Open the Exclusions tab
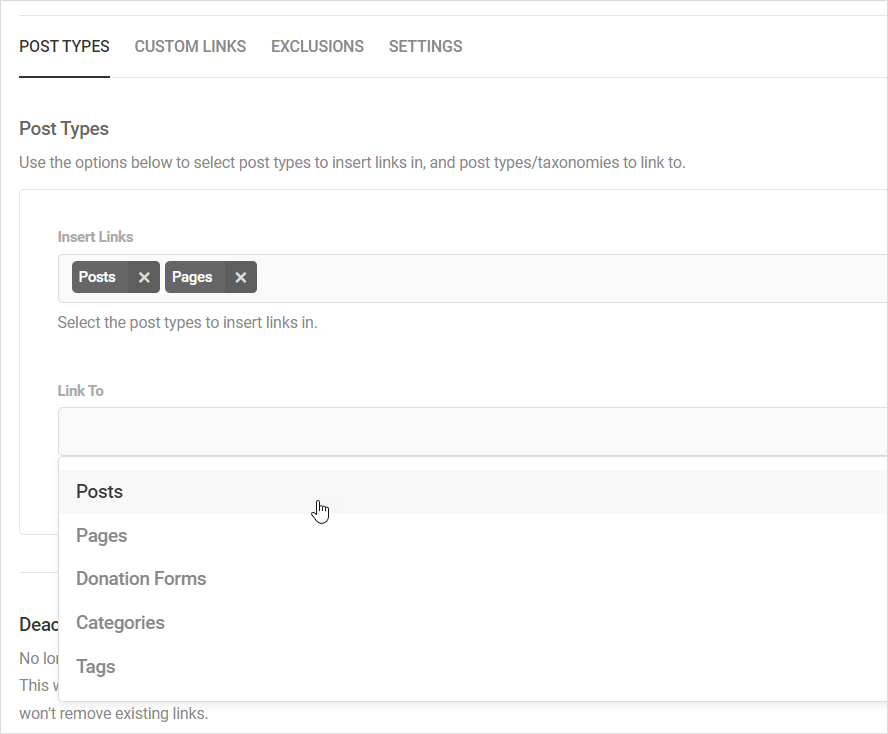The width and height of the screenshot is (888, 734). tap(317, 46)
